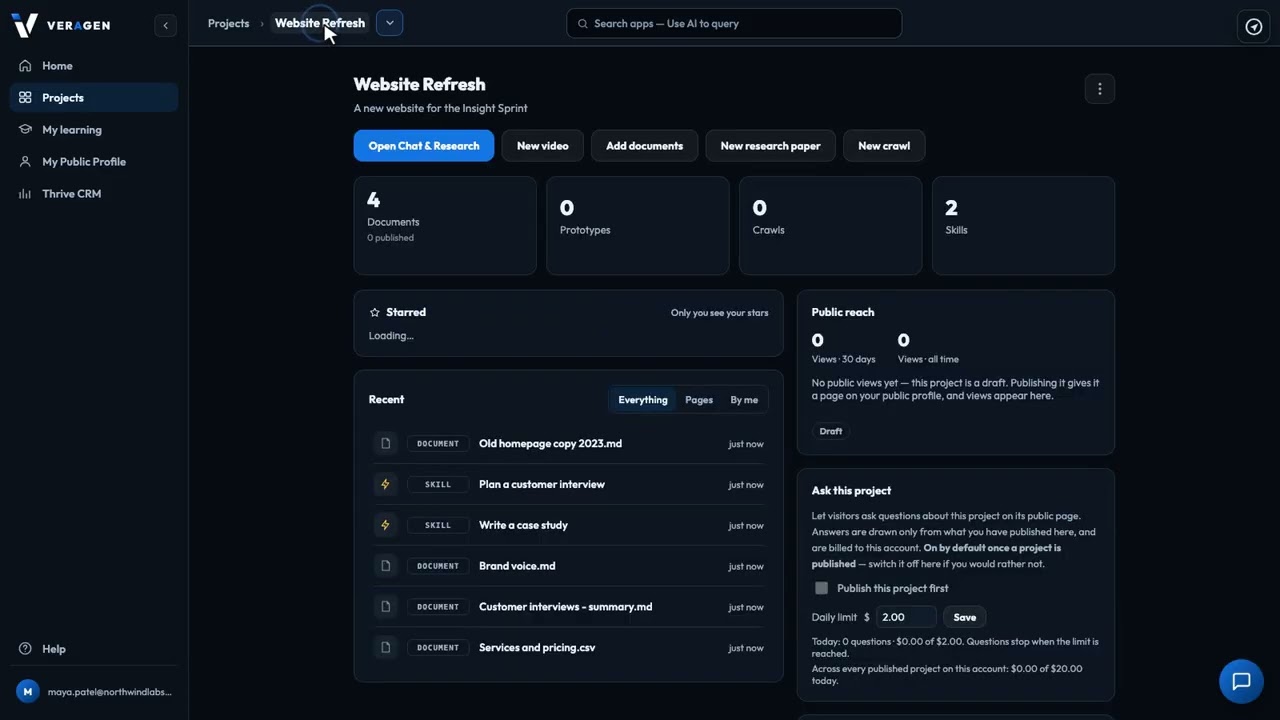
Task: Open the Help icon in sidebar
Action: [25, 649]
